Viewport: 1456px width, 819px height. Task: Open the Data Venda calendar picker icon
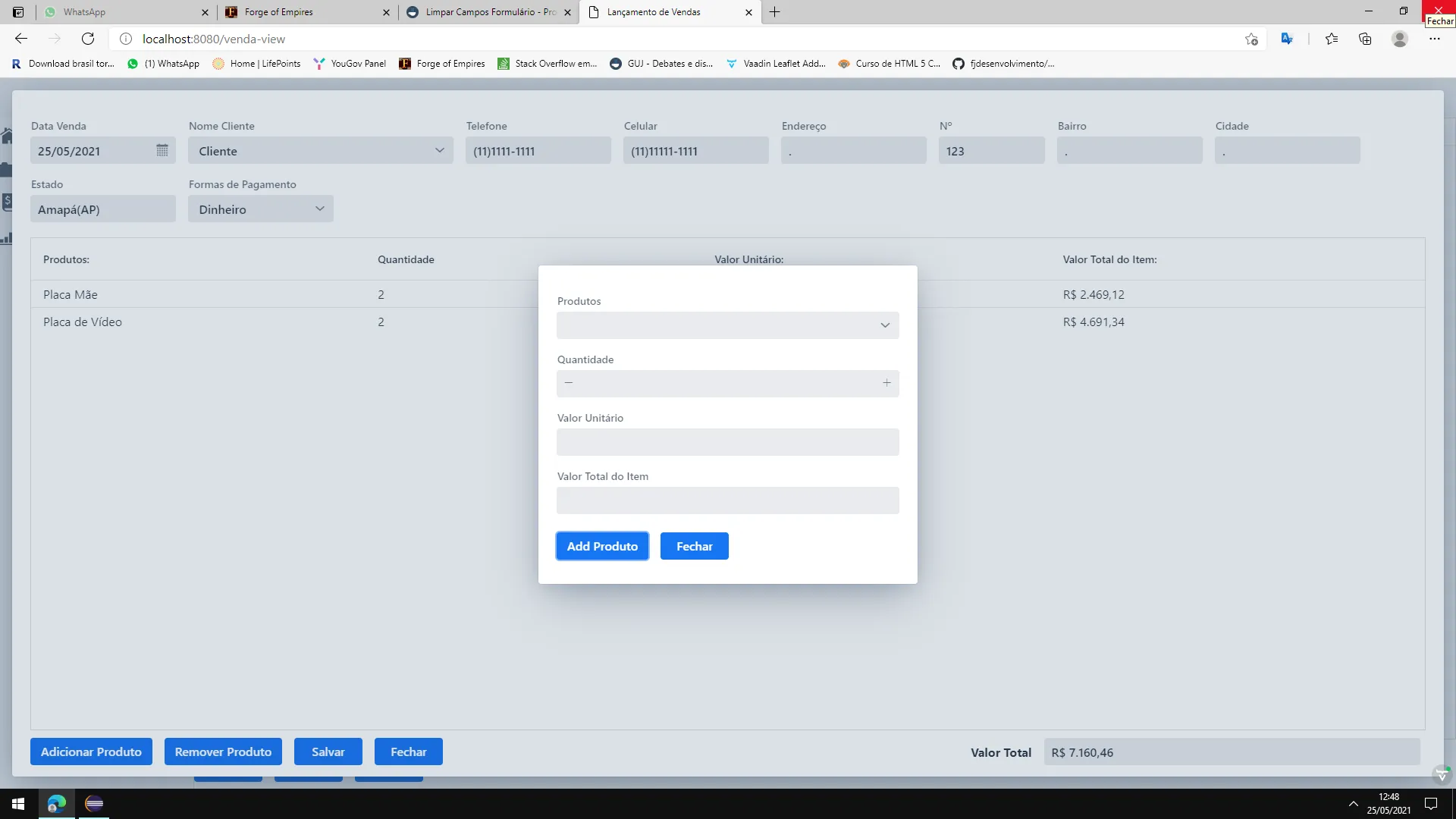click(x=162, y=150)
